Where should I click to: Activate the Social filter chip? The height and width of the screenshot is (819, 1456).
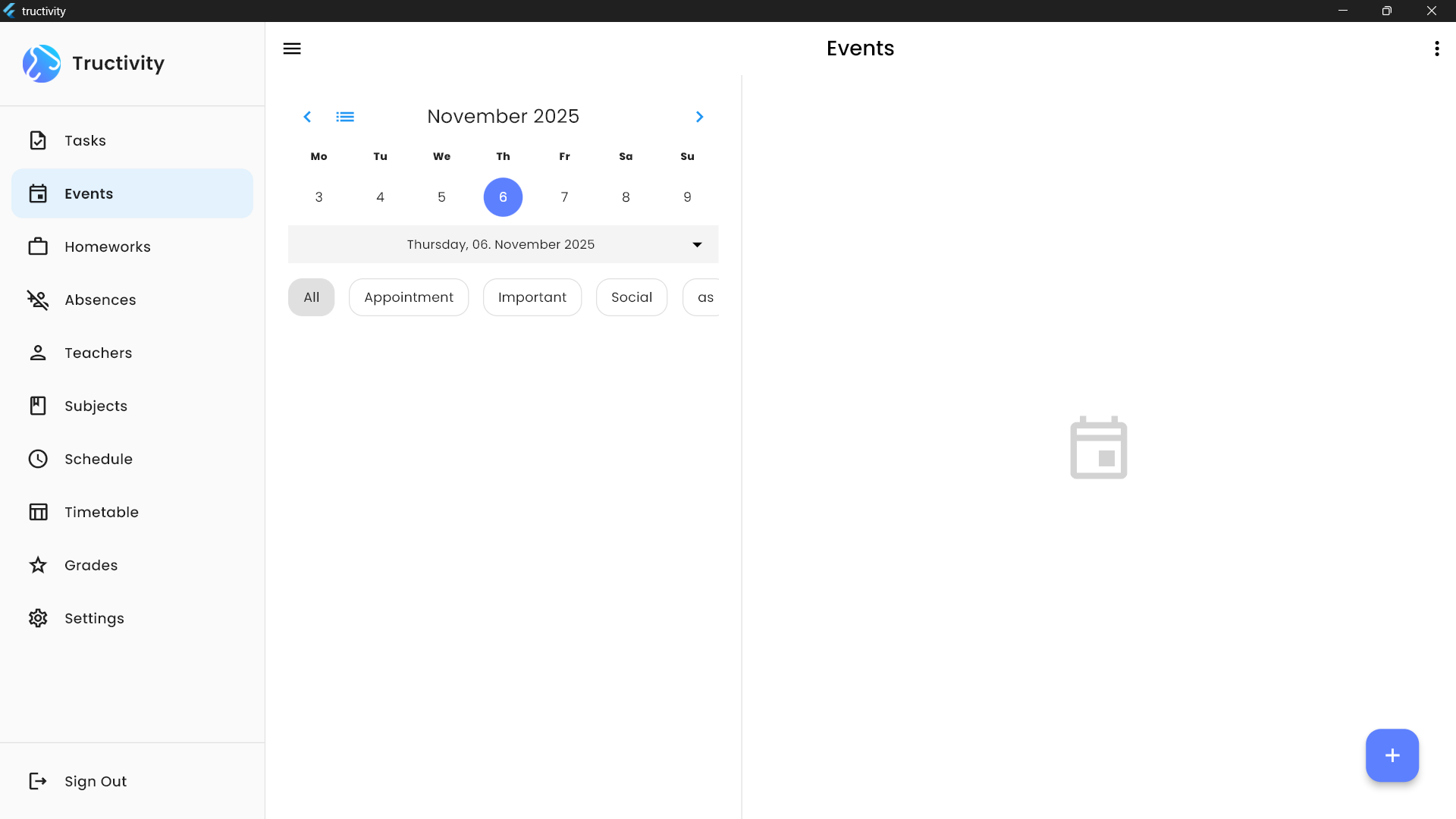point(631,297)
